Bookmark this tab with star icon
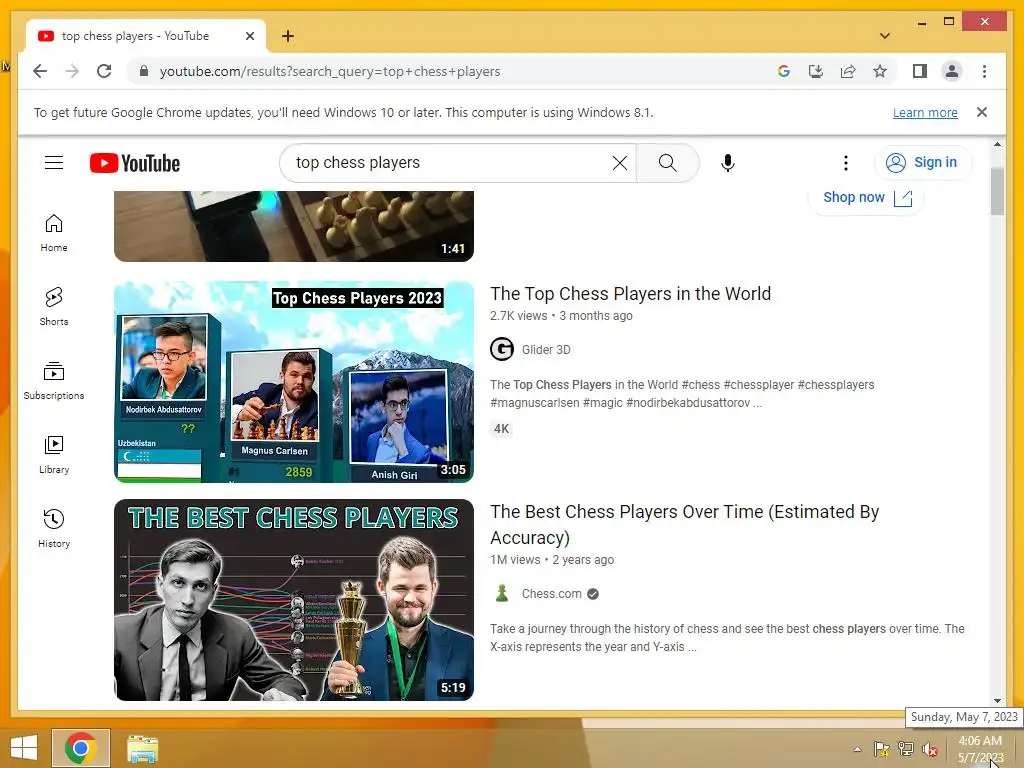Screen dimensions: 1024x768 click(880, 71)
